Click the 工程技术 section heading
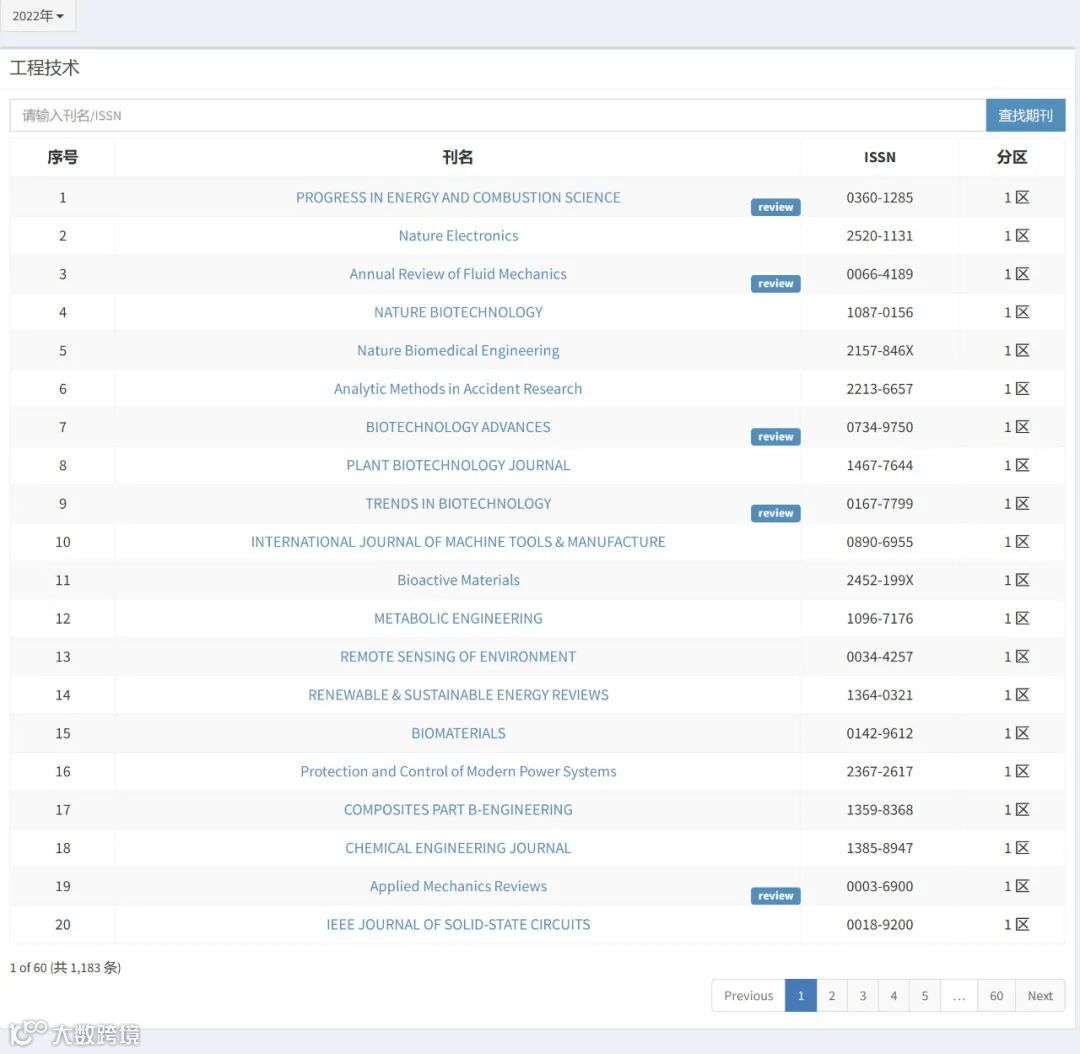This screenshot has width=1080, height=1054. 45,68
